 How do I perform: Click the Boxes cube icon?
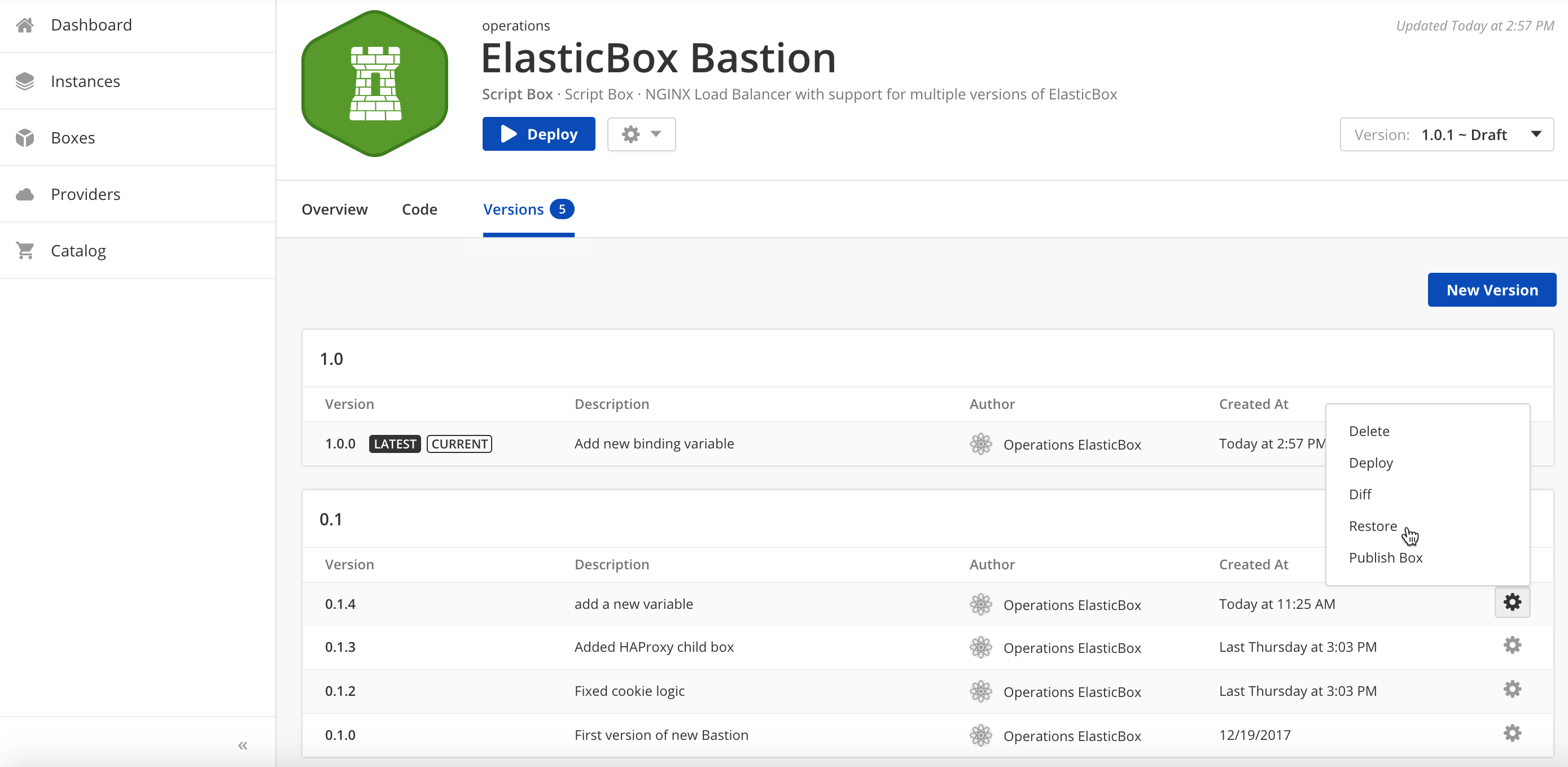click(x=25, y=138)
